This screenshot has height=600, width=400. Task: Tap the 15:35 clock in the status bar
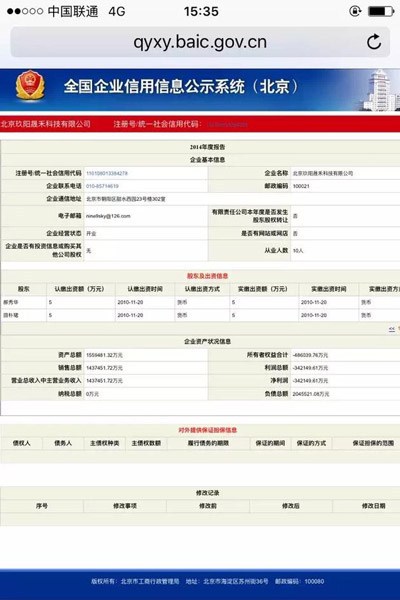point(201,11)
